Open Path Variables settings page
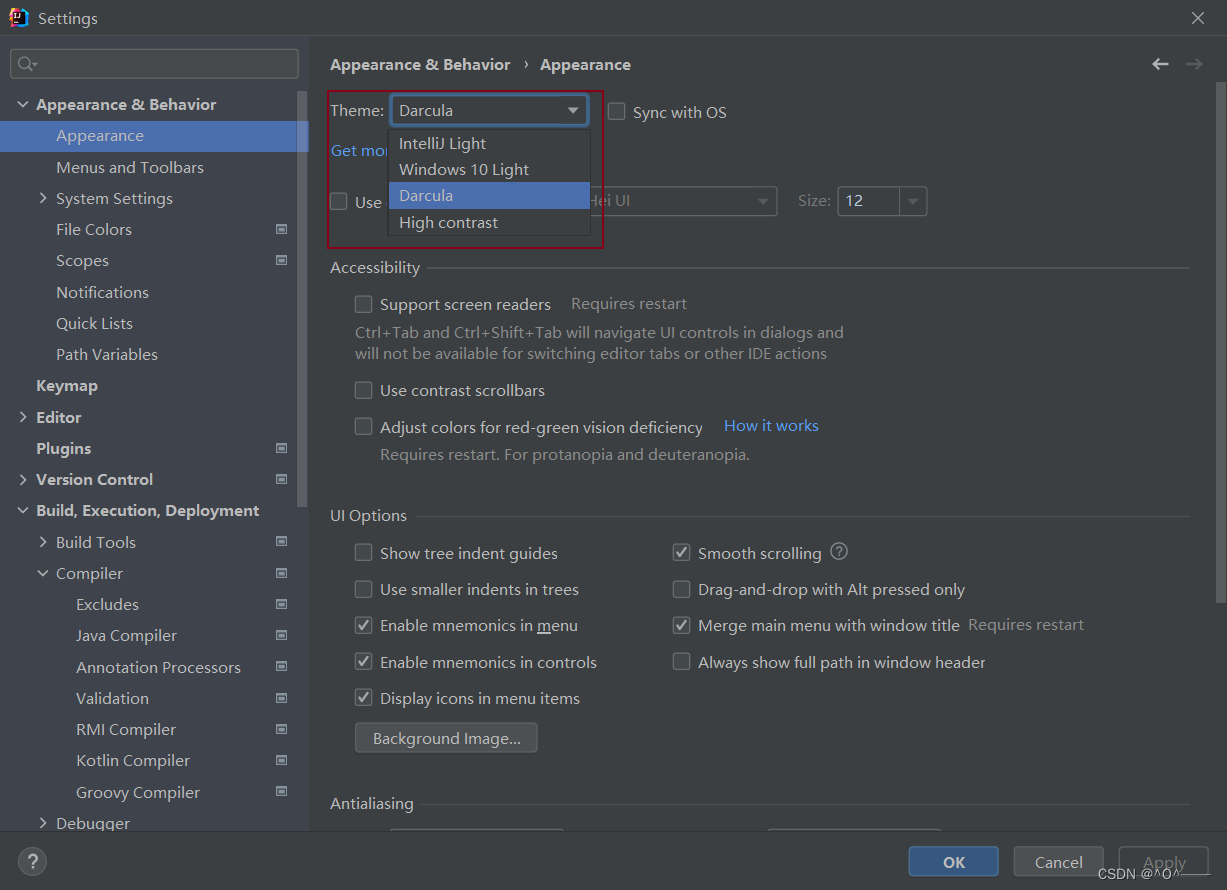The image size is (1227, 890). (x=107, y=354)
